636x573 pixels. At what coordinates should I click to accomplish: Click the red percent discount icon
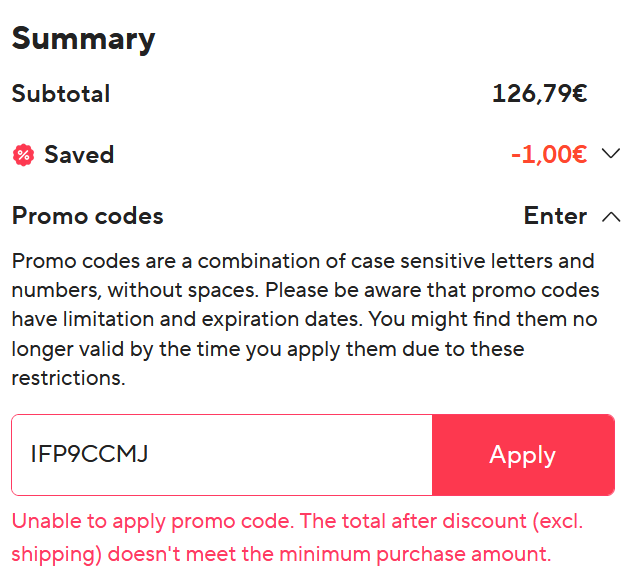coord(23,155)
